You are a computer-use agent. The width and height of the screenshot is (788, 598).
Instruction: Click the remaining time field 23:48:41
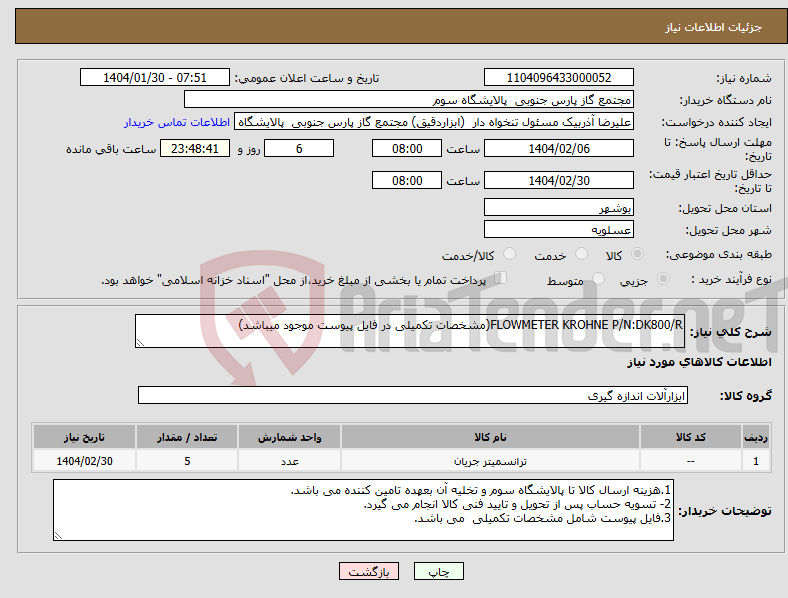(x=195, y=148)
